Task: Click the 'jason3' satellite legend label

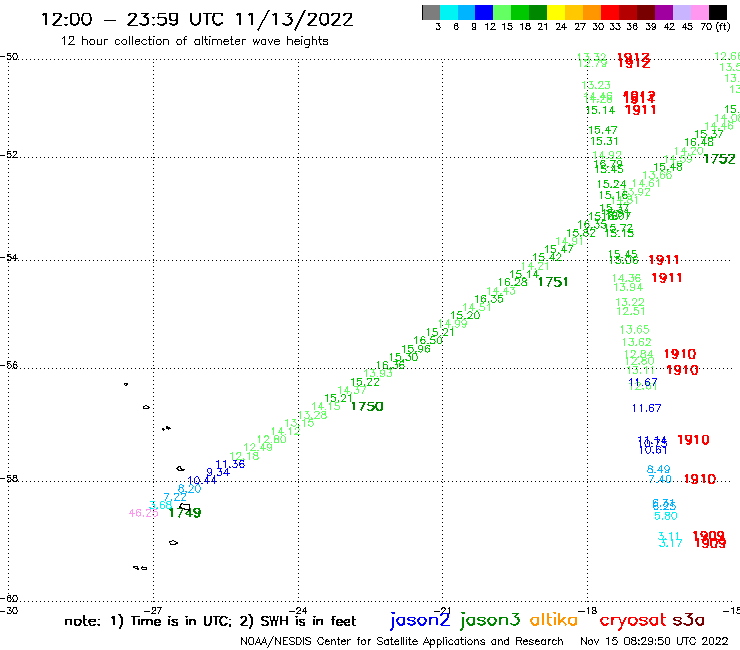Action: point(490,620)
